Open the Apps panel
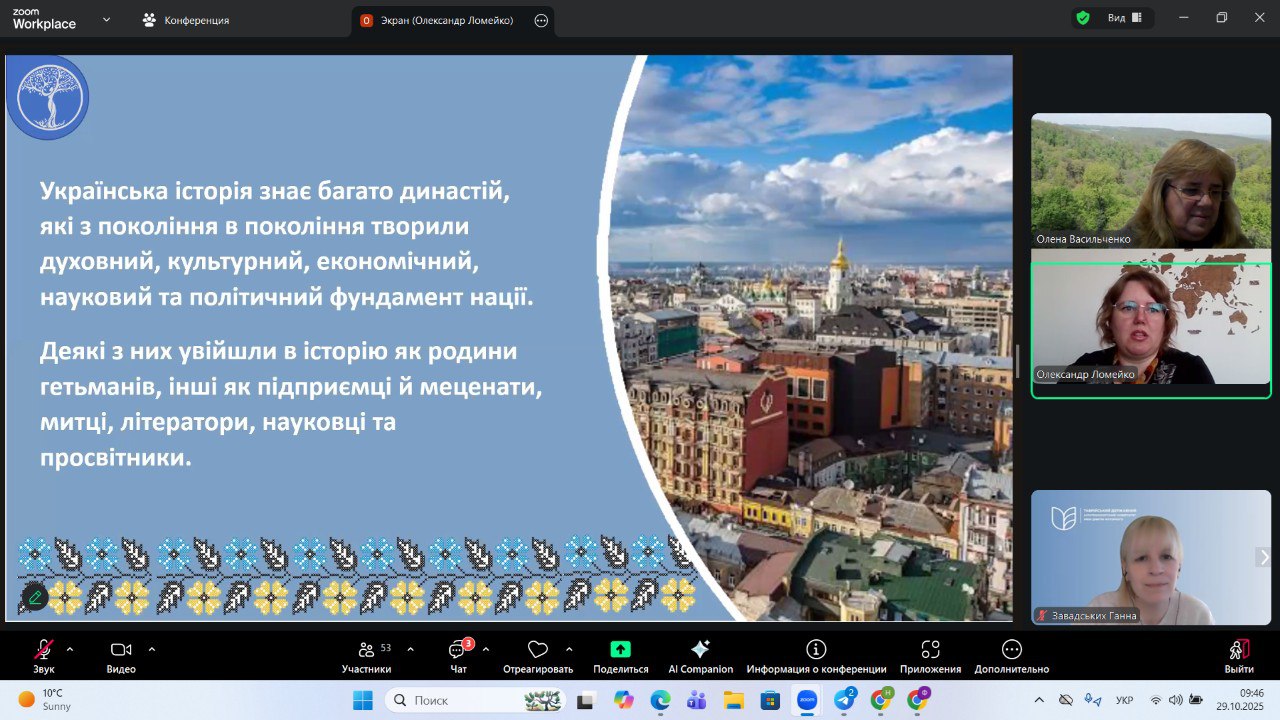Viewport: 1280px width, 720px height. tap(930, 656)
